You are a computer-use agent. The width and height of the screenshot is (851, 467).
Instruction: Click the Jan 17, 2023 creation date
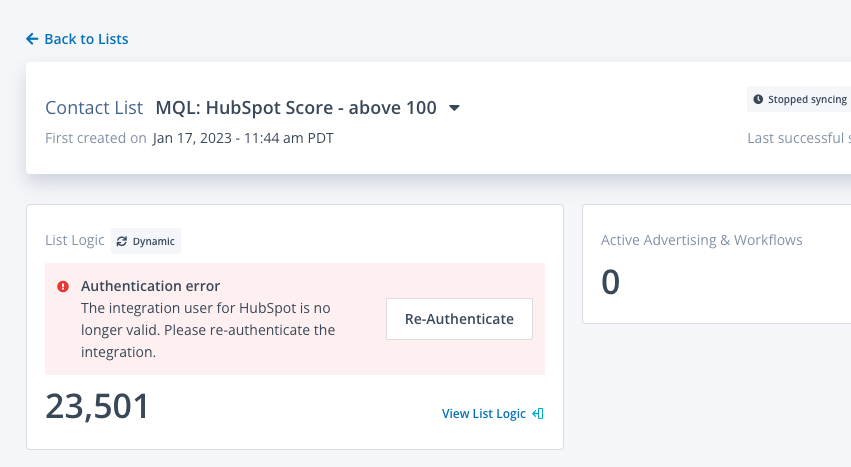click(x=243, y=138)
